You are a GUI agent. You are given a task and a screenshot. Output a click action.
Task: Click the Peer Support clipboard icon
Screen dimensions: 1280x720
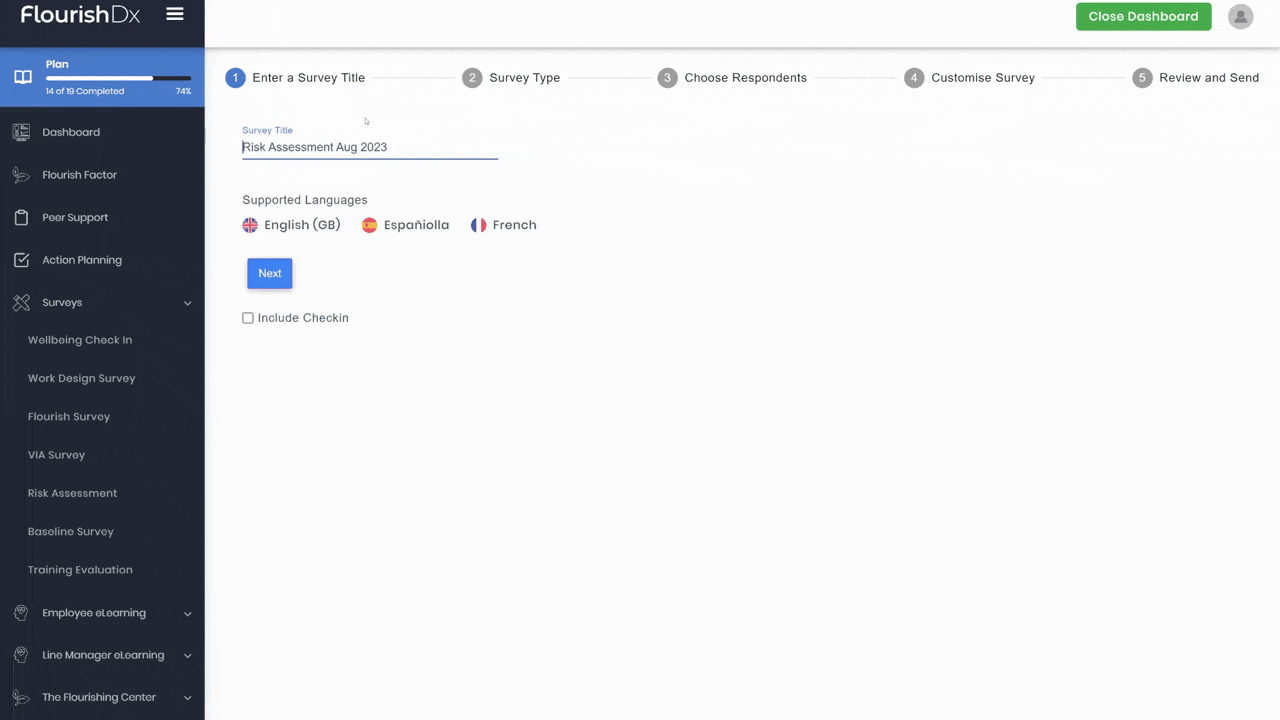[x=21, y=217]
